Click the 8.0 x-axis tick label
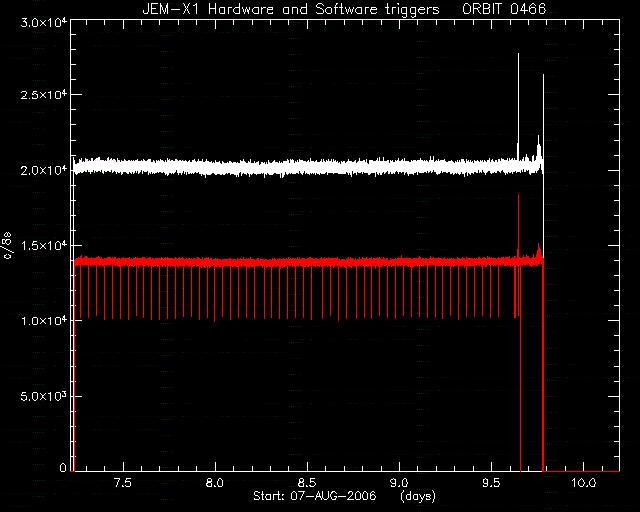The width and height of the screenshot is (640, 512). click(214, 483)
